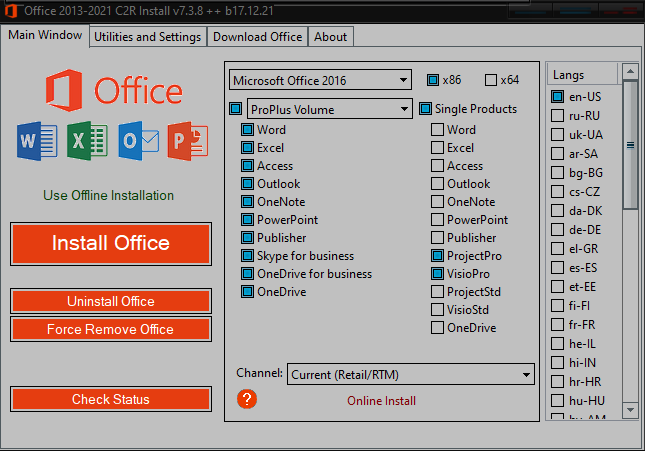Toggle the Single Products checkbox
645x451 pixels.
click(425, 109)
